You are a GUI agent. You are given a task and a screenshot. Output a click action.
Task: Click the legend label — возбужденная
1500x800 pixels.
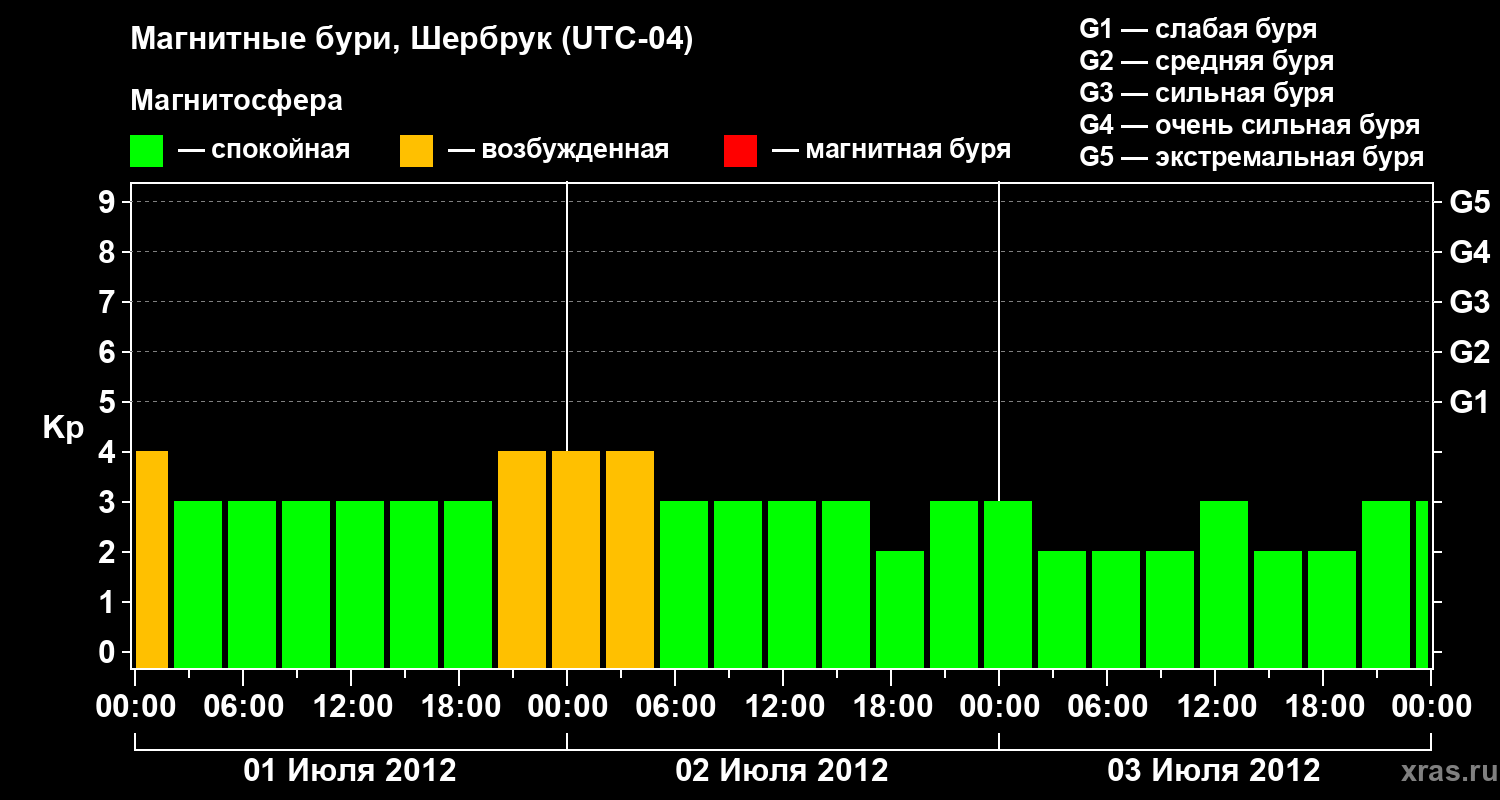pyautogui.click(x=559, y=151)
